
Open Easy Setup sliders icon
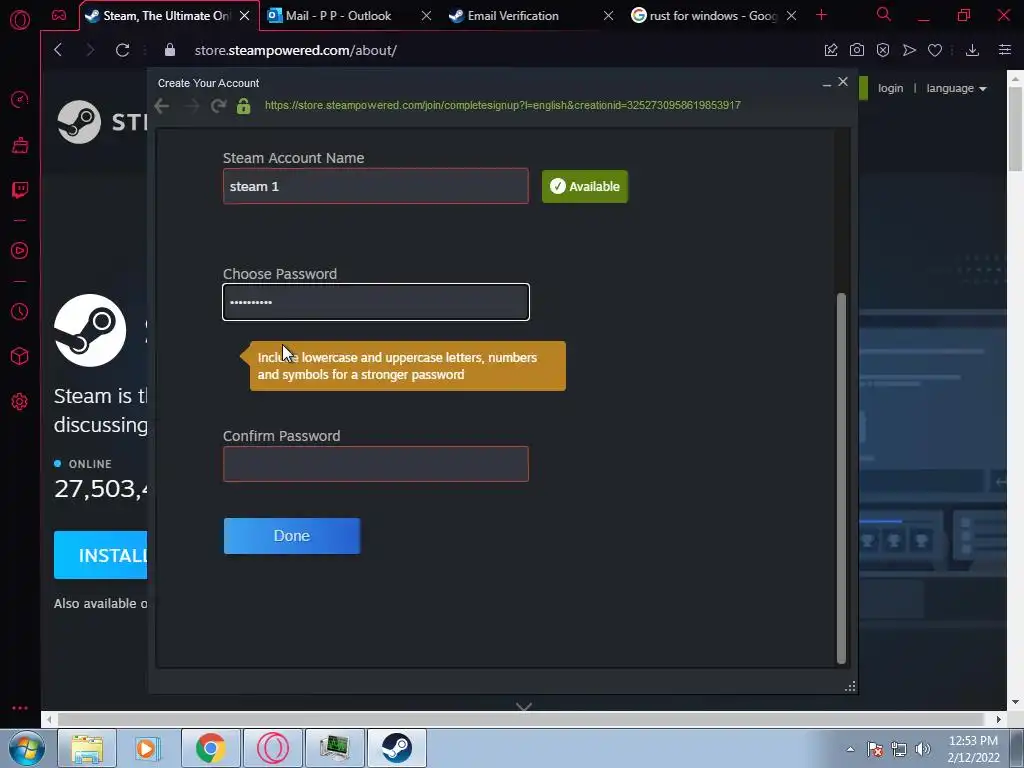(1005, 50)
